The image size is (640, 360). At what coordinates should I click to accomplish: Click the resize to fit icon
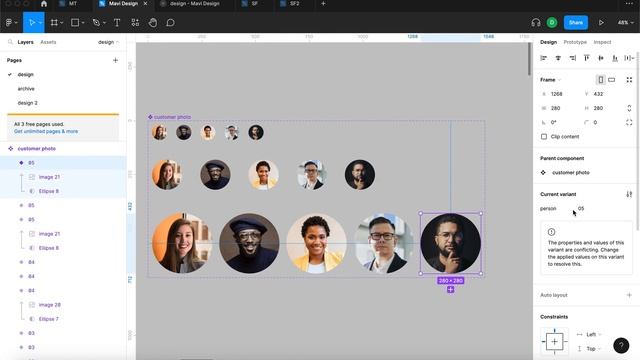coord(629,80)
